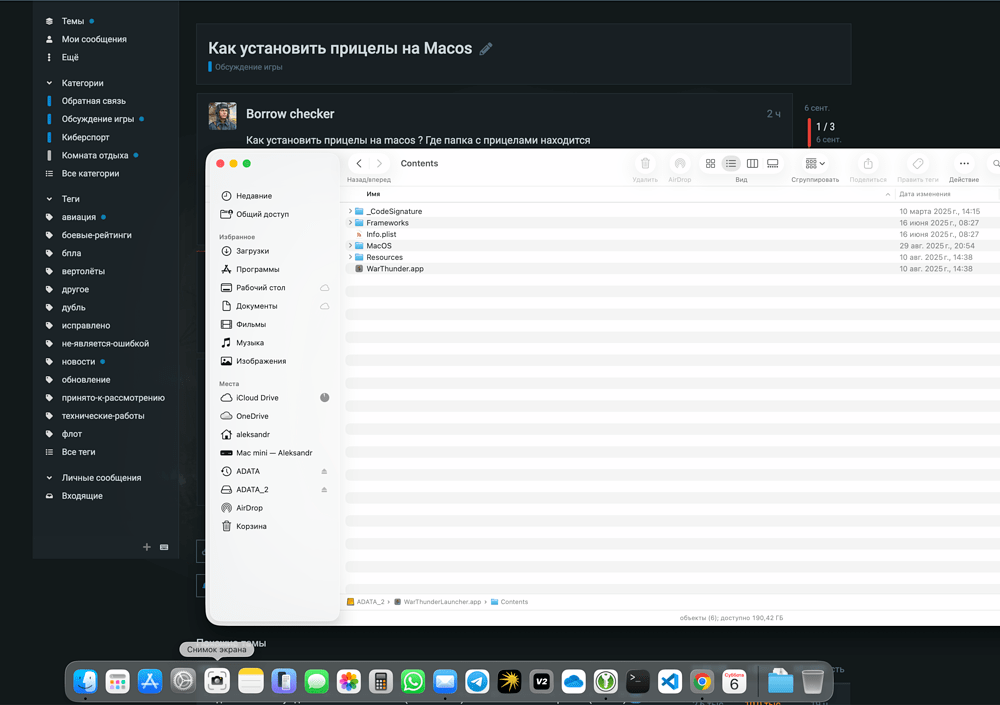Collapse the Категории section in forum sidebar
This screenshot has width=1000, height=705.
[x=49, y=83]
